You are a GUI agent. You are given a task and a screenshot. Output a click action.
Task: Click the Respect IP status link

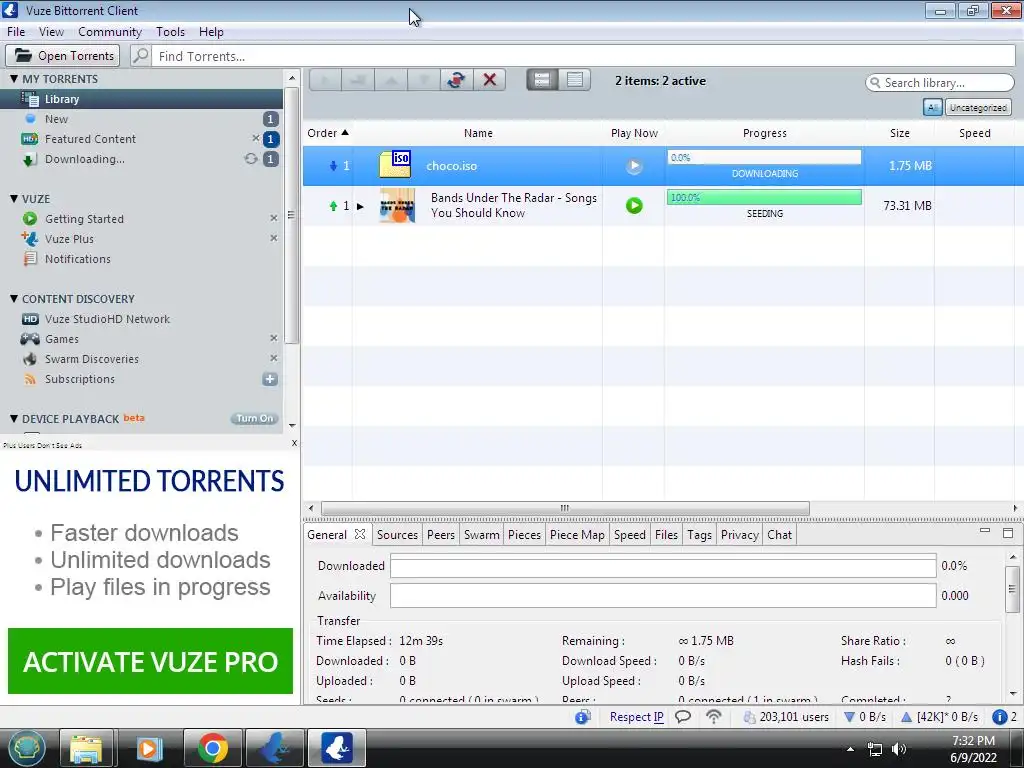[x=636, y=716]
